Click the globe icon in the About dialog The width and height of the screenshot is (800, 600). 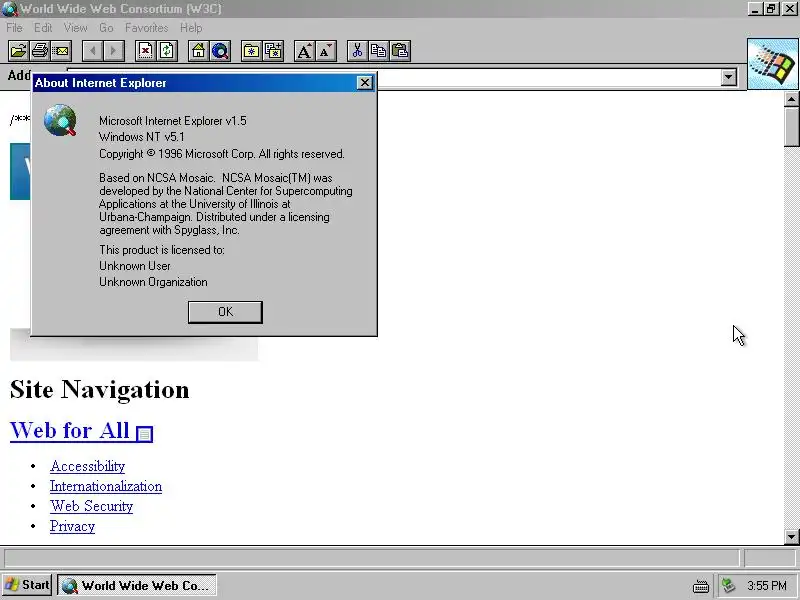coord(60,121)
